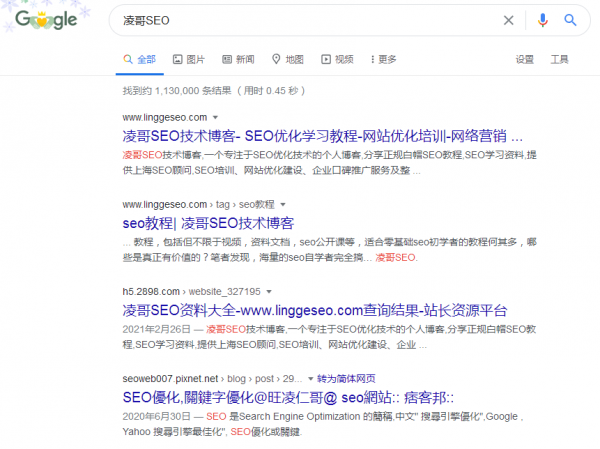Click inside the 凌哥SEO search field
The height and width of the screenshot is (449, 600).
(x=306, y=20)
